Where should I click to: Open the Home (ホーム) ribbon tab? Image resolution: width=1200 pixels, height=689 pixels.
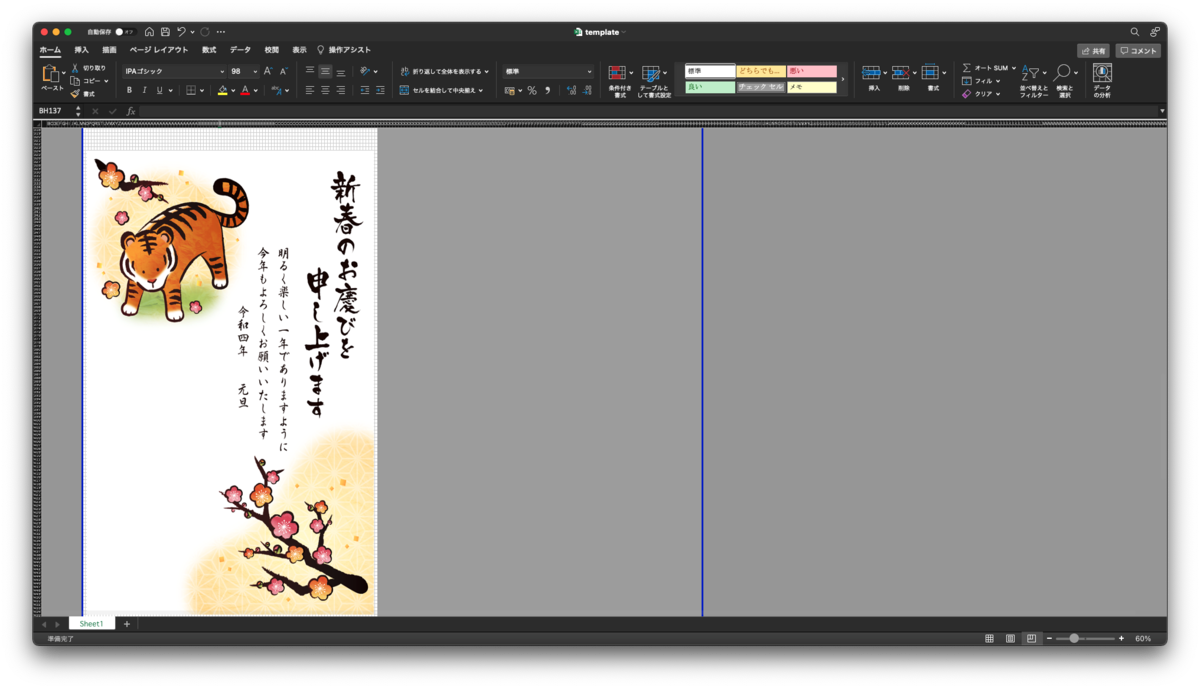coord(50,50)
